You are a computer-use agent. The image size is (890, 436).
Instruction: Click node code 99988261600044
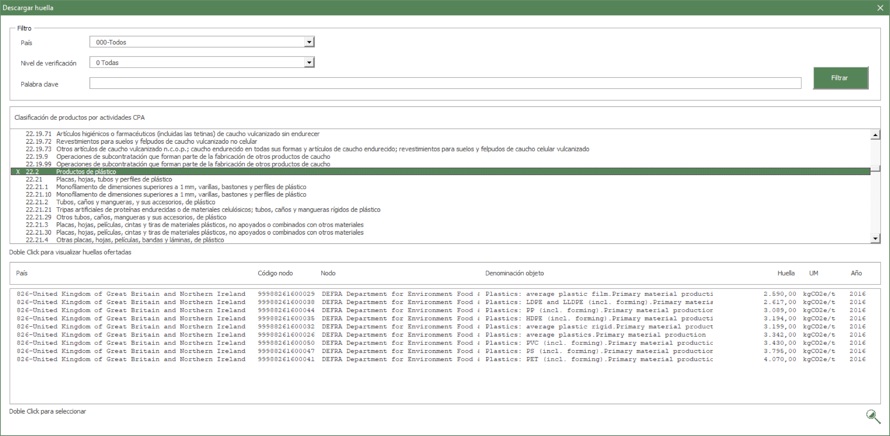click(286, 311)
